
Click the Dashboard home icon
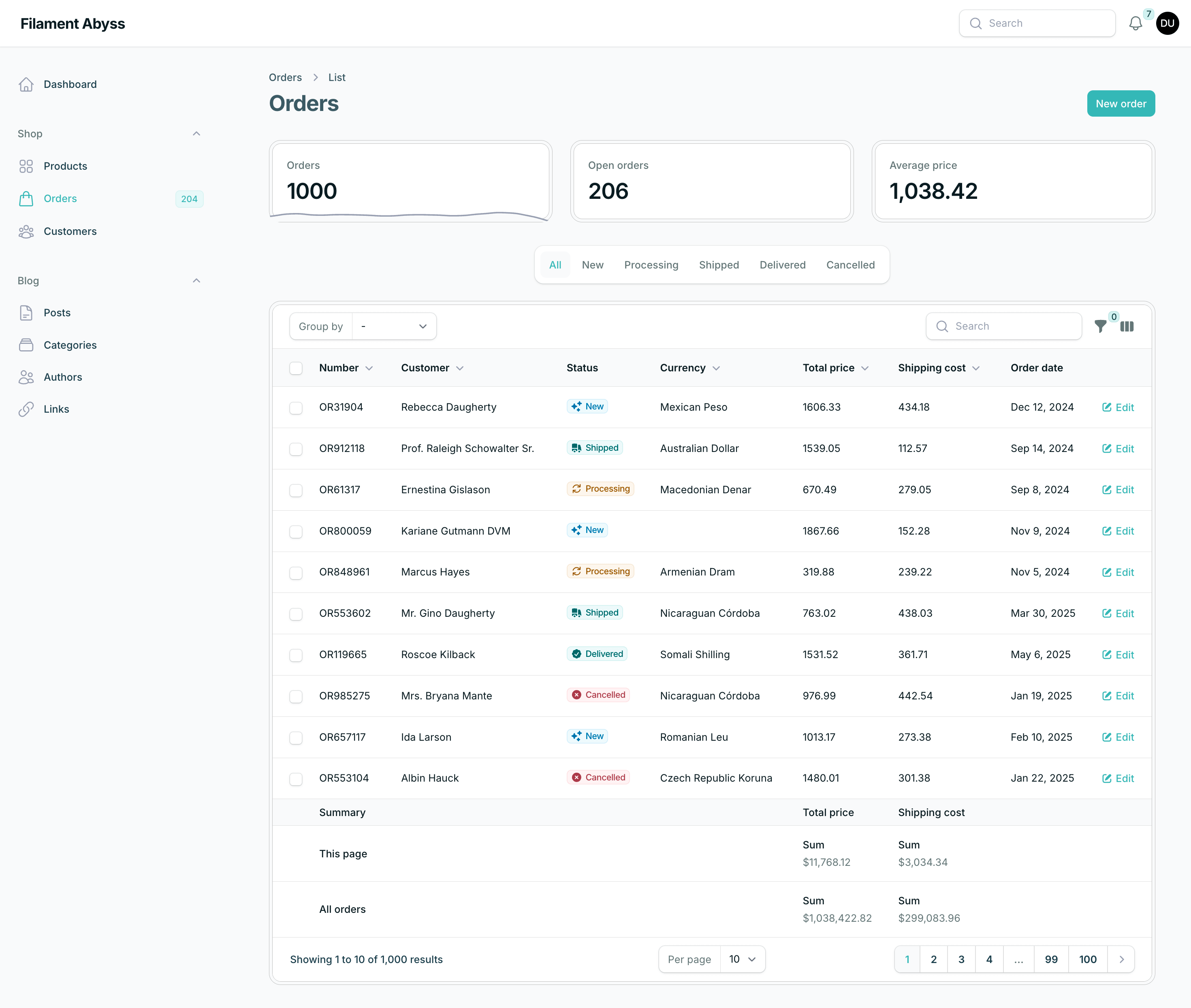coord(26,85)
